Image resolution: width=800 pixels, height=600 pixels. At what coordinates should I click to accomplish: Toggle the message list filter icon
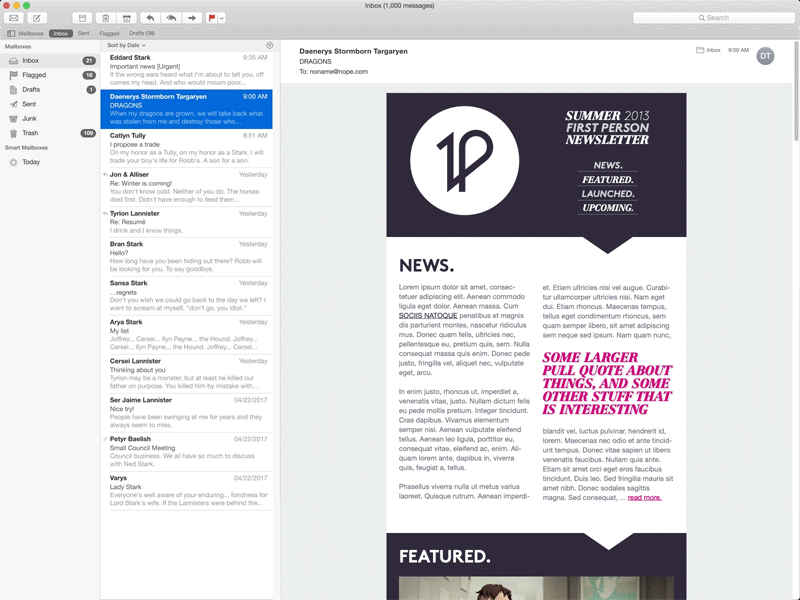(269, 45)
